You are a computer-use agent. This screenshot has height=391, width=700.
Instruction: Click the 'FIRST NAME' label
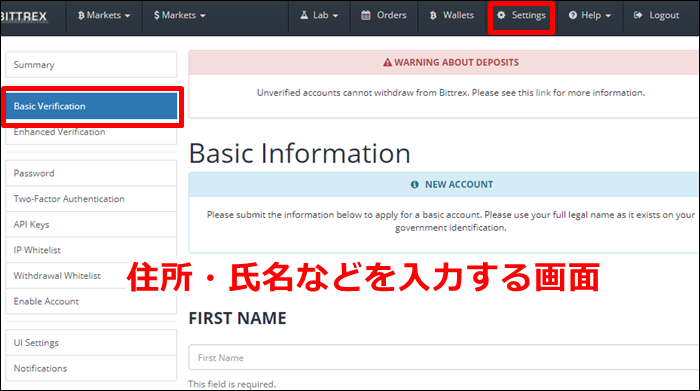click(238, 318)
